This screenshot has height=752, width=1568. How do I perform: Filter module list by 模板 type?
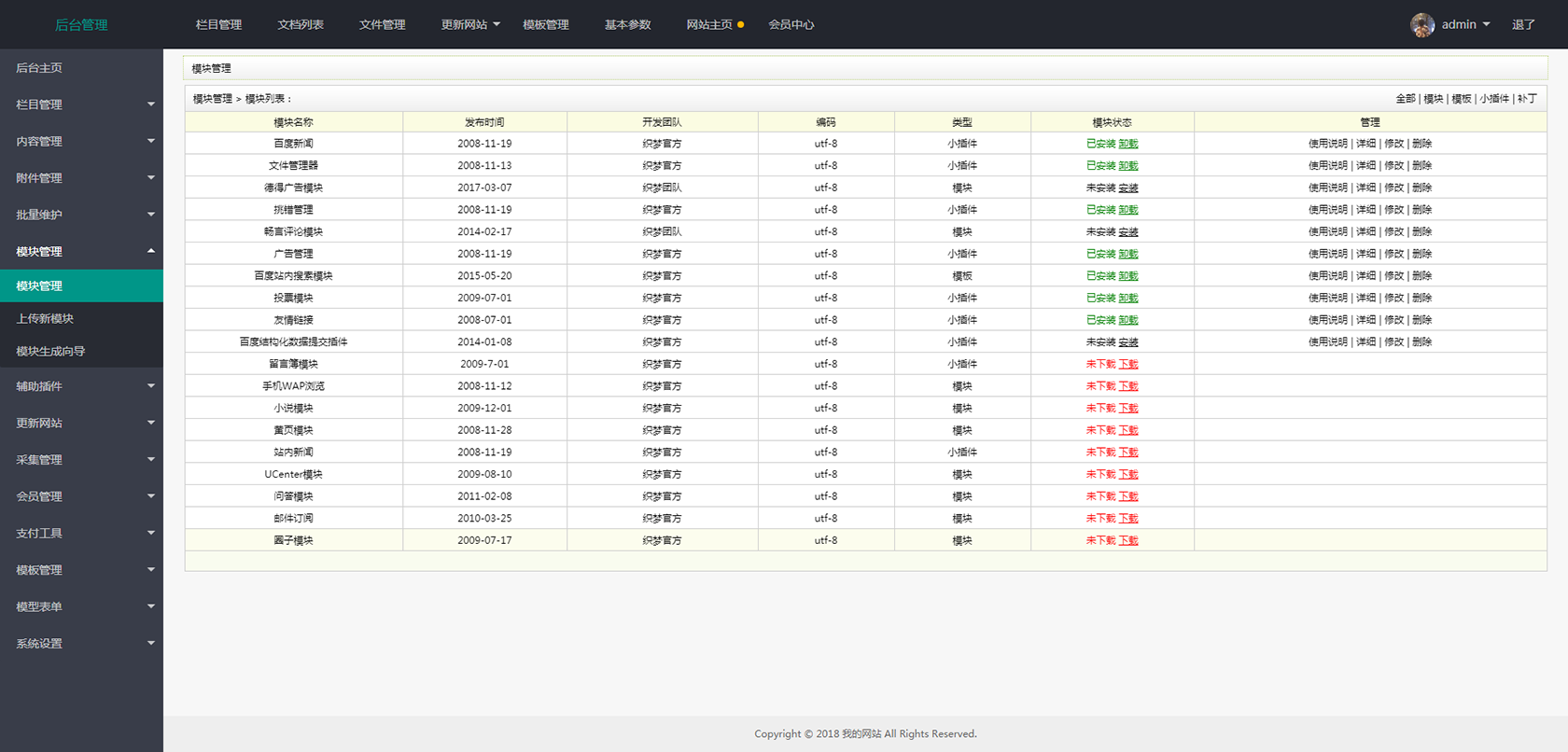tap(1462, 99)
